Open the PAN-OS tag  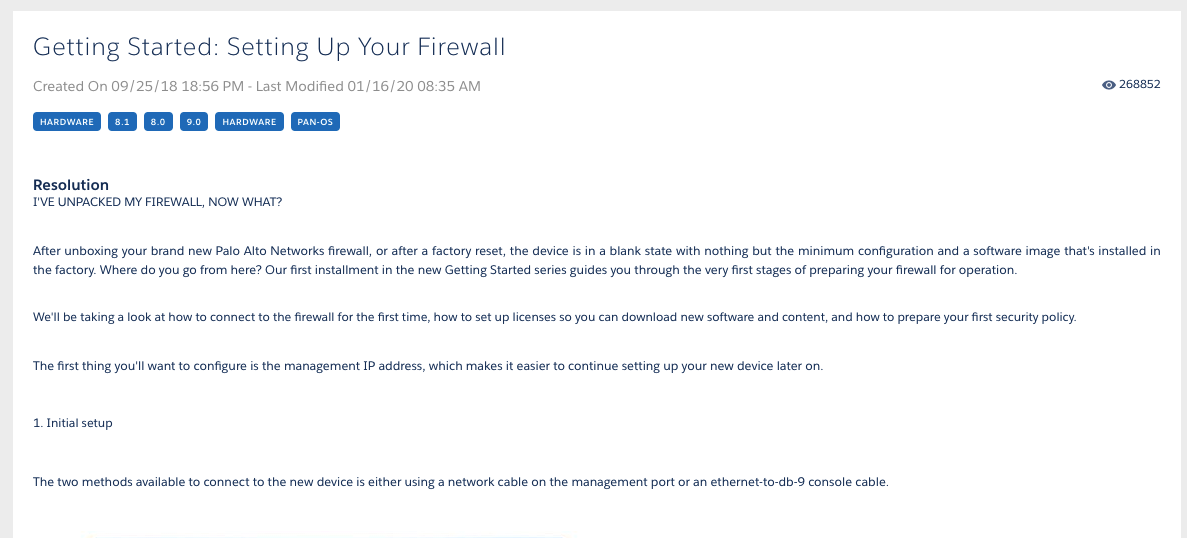pyautogui.click(x=315, y=122)
